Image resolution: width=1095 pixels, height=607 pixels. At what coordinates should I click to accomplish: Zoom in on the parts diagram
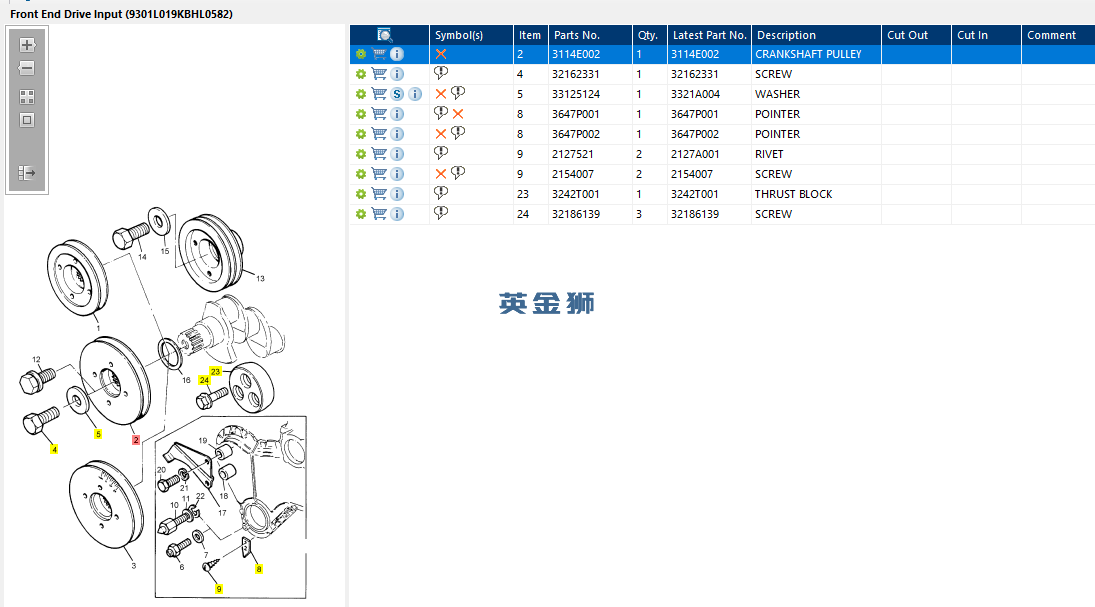[x=27, y=45]
